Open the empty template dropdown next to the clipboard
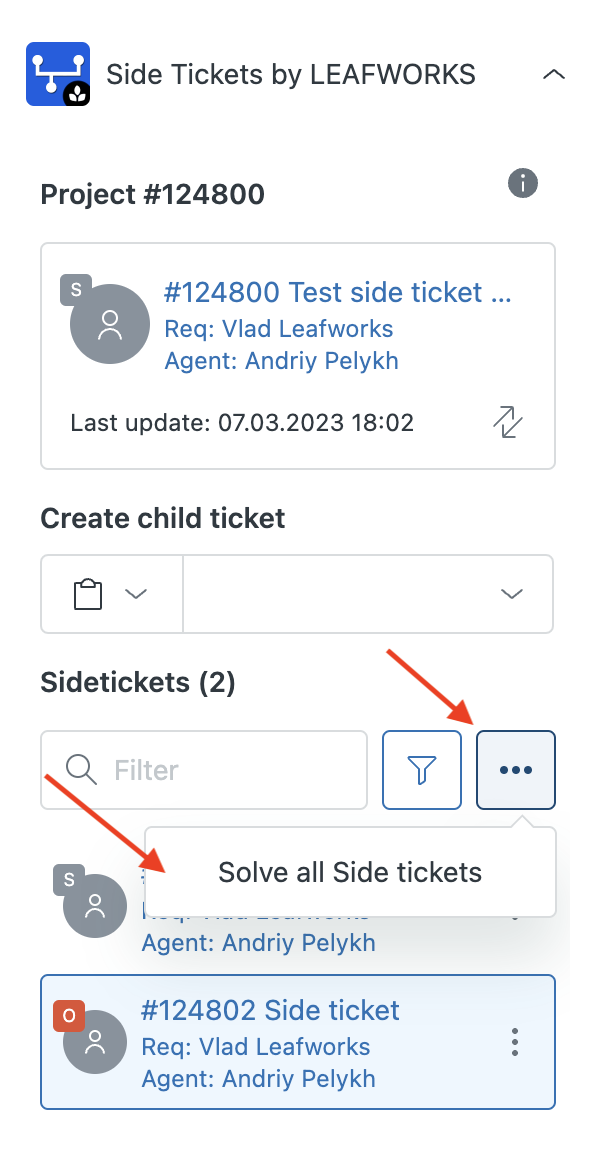Screen dimensions: 610x1160 [511, 593]
